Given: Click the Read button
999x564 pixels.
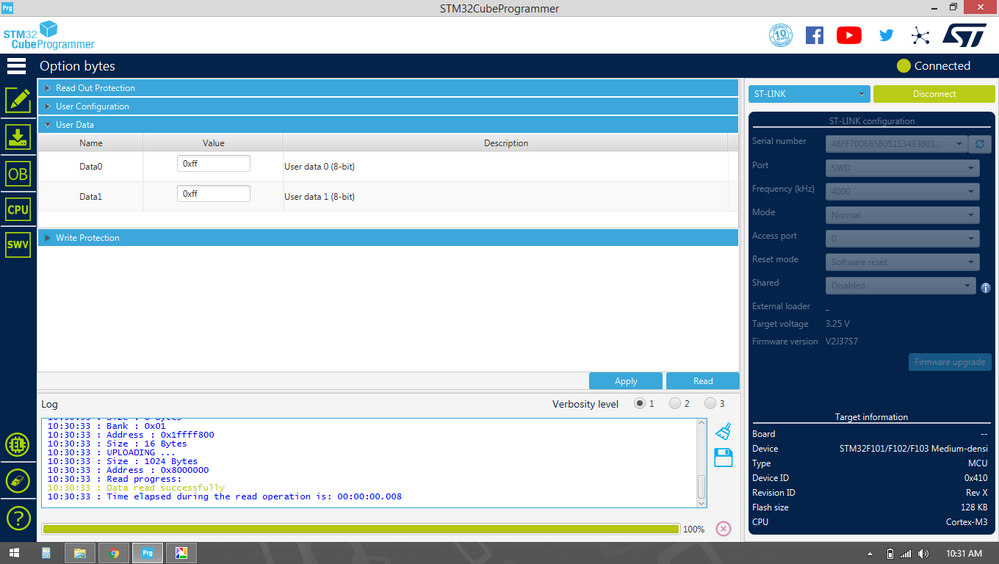Looking at the screenshot, I should [x=703, y=380].
